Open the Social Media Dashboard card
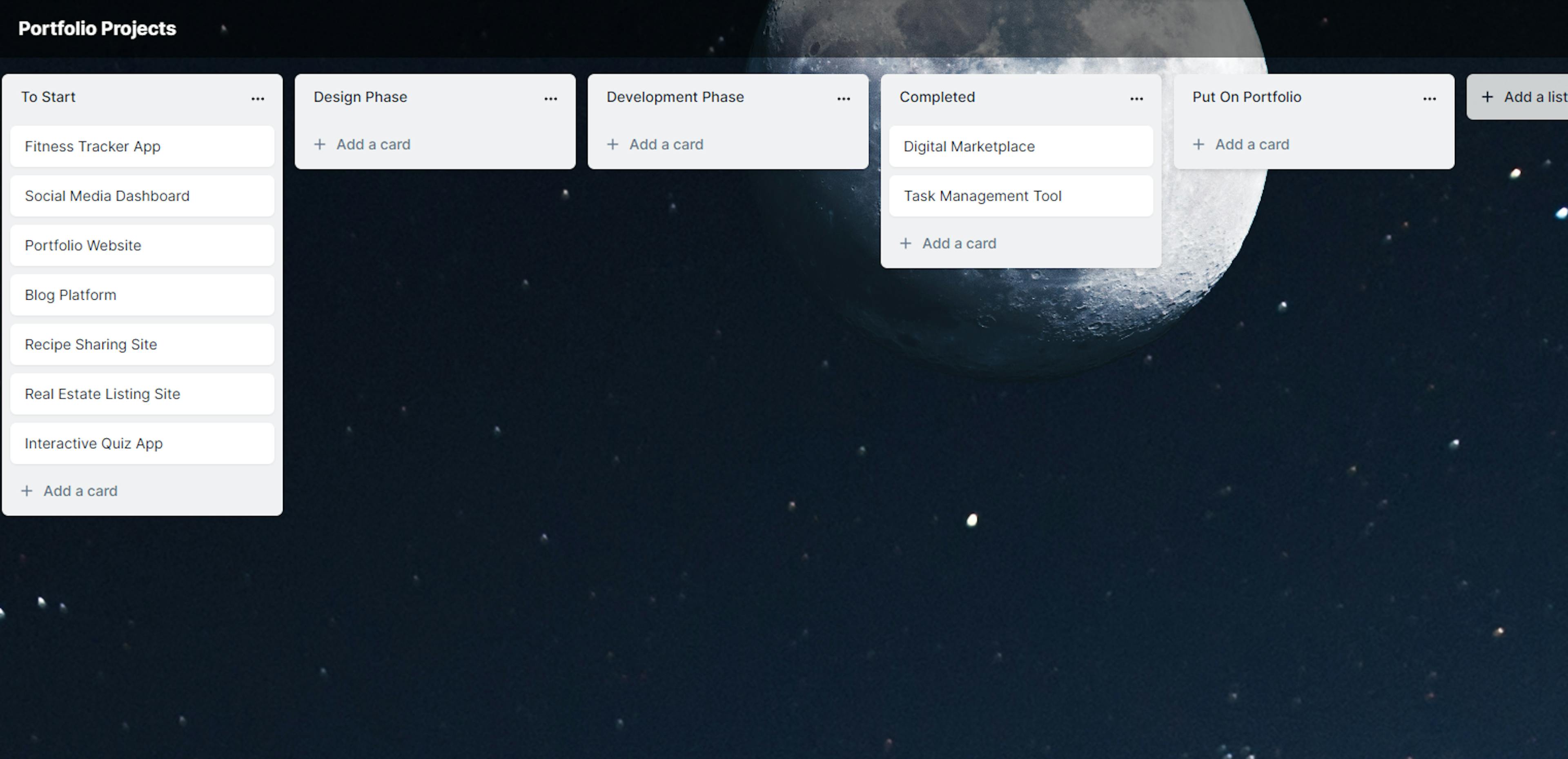1568x759 pixels. click(x=142, y=196)
